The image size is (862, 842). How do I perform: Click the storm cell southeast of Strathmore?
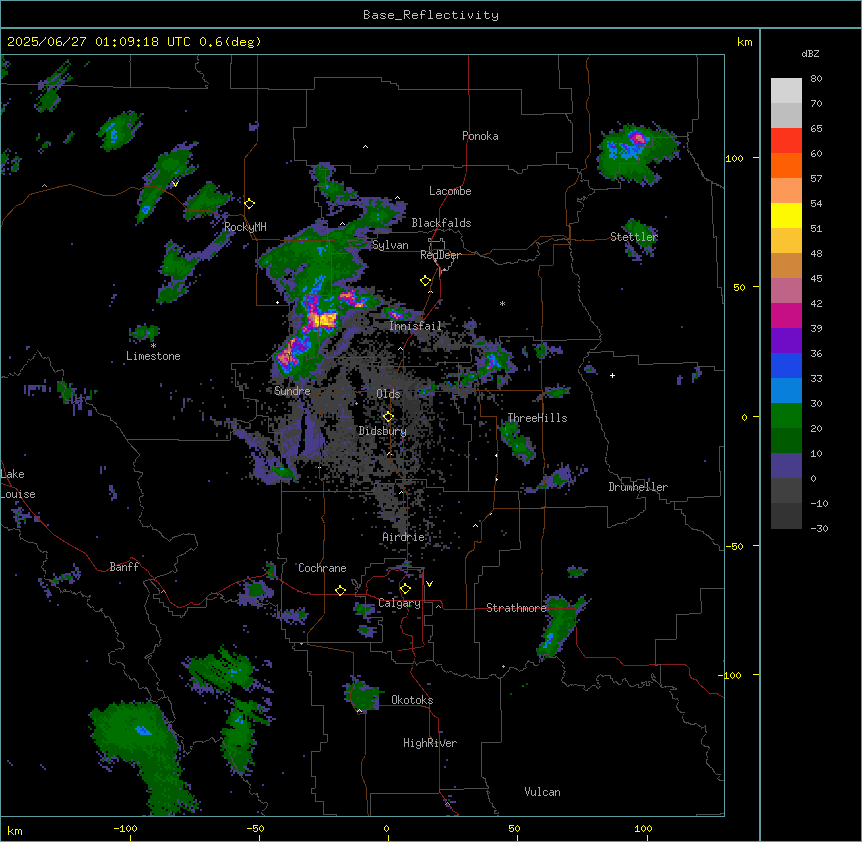(x=560, y=627)
